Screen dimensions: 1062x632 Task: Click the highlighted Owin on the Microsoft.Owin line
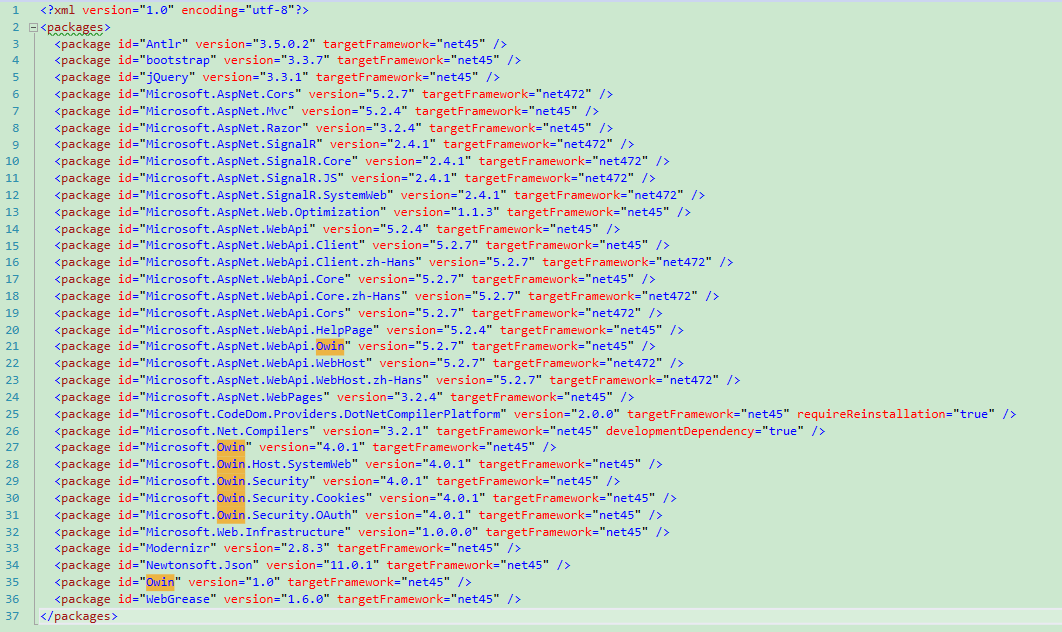point(231,446)
